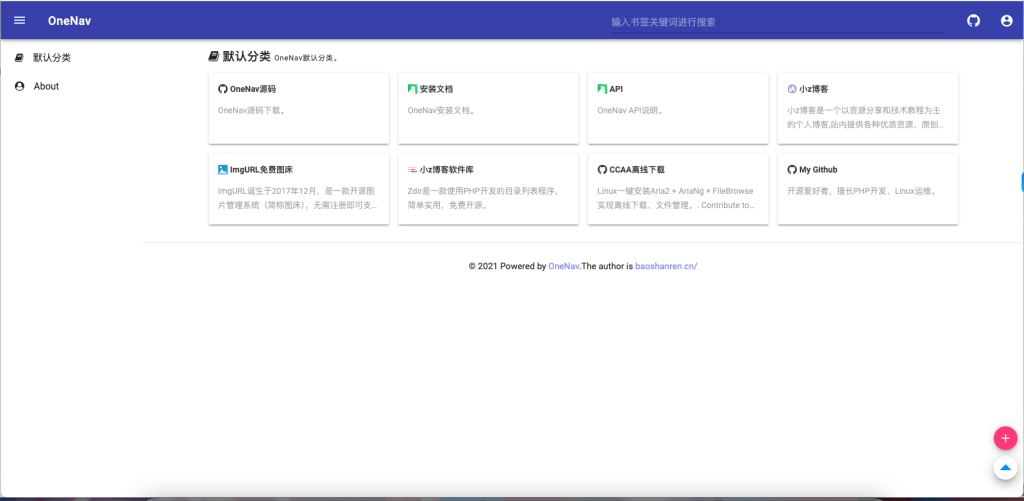Click description starting ImgURL诞生于2017年12月
This screenshot has height=501, width=1024.
tap(298, 198)
